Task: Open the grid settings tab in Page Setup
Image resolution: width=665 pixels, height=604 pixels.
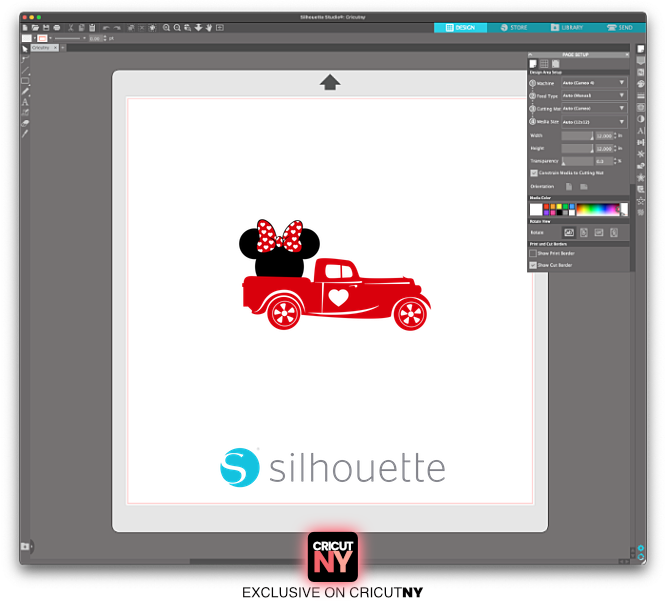Action: pyautogui.click(x=544, y=64)
